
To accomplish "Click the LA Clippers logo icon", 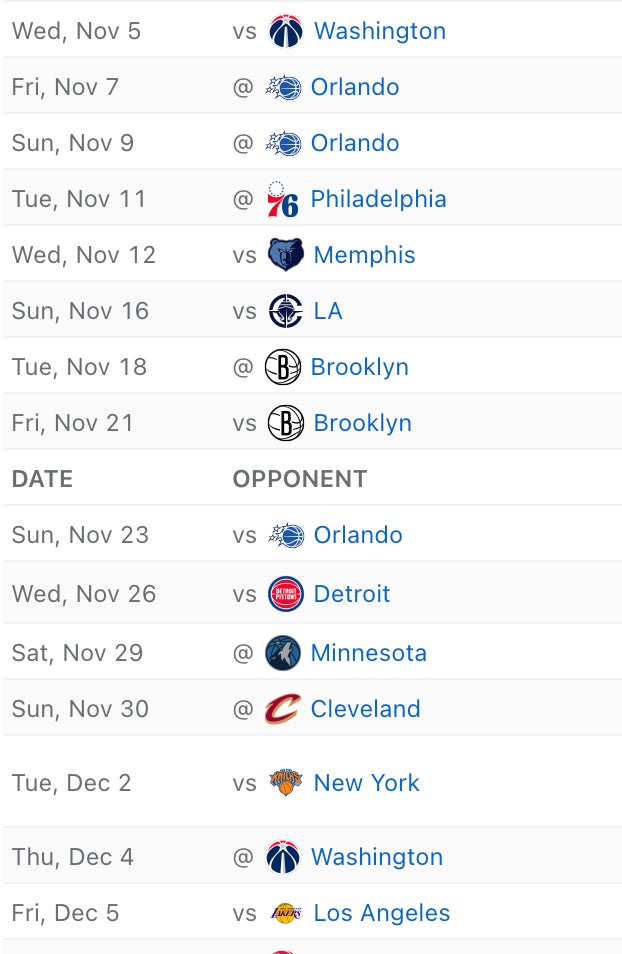I will (x=286, y=311).
